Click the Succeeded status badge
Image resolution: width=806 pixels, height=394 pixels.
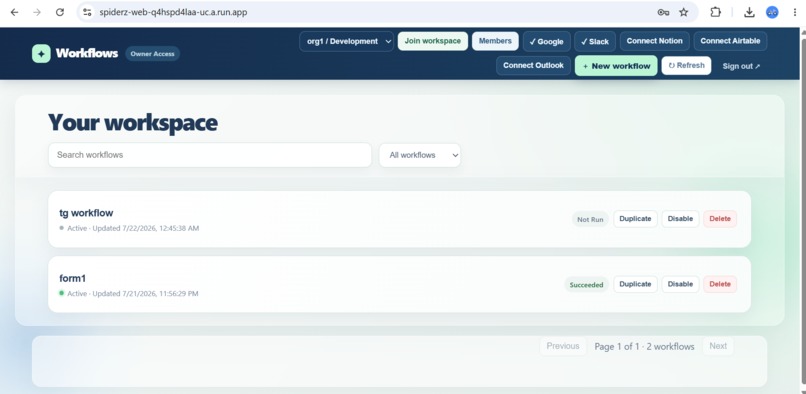pos(587,284)
